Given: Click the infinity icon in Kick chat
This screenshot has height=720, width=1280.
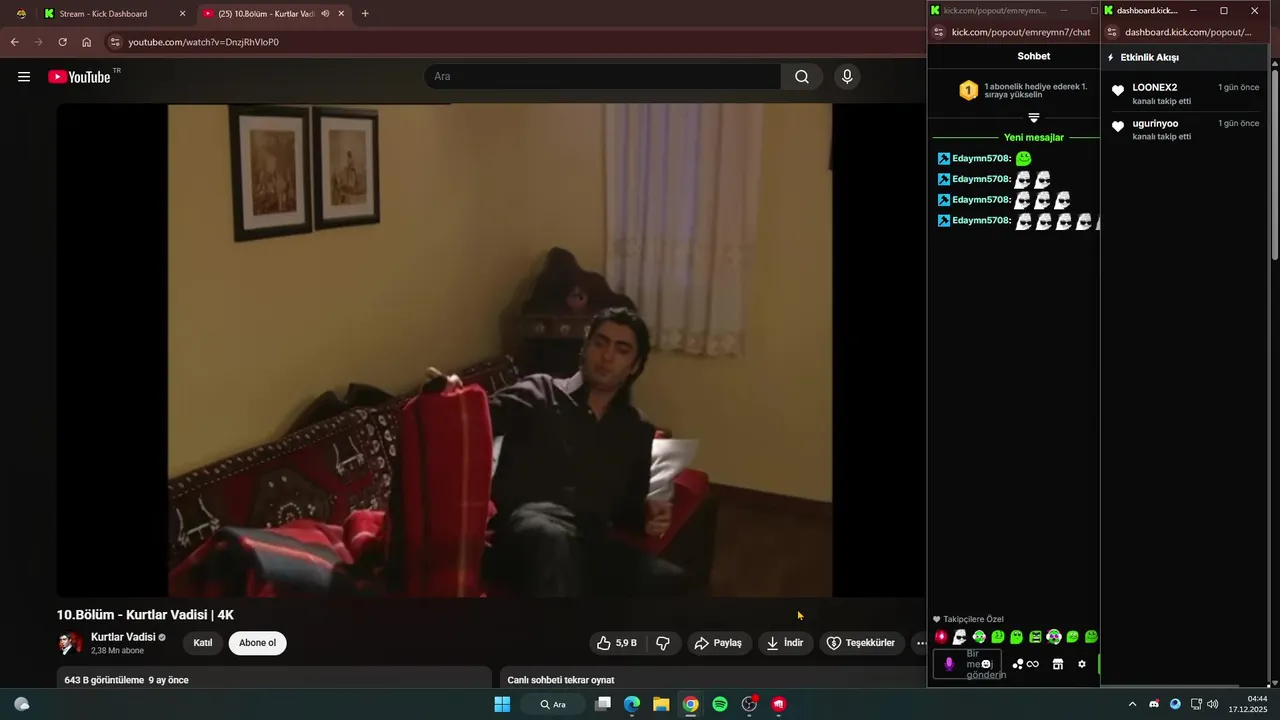Looking at the screenshot, I should [x=1033, y=664].
